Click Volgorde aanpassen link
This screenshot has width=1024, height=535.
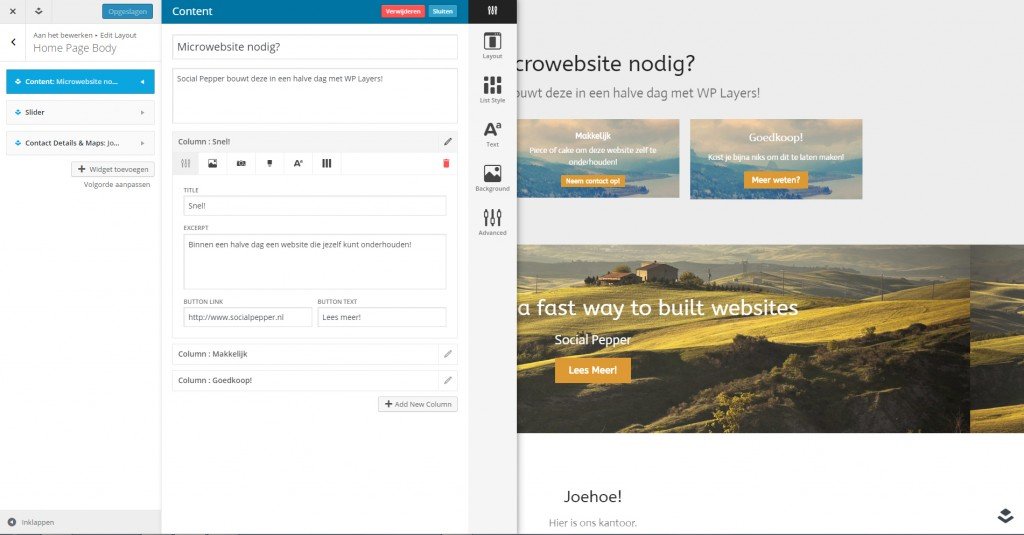coord(117,185)
